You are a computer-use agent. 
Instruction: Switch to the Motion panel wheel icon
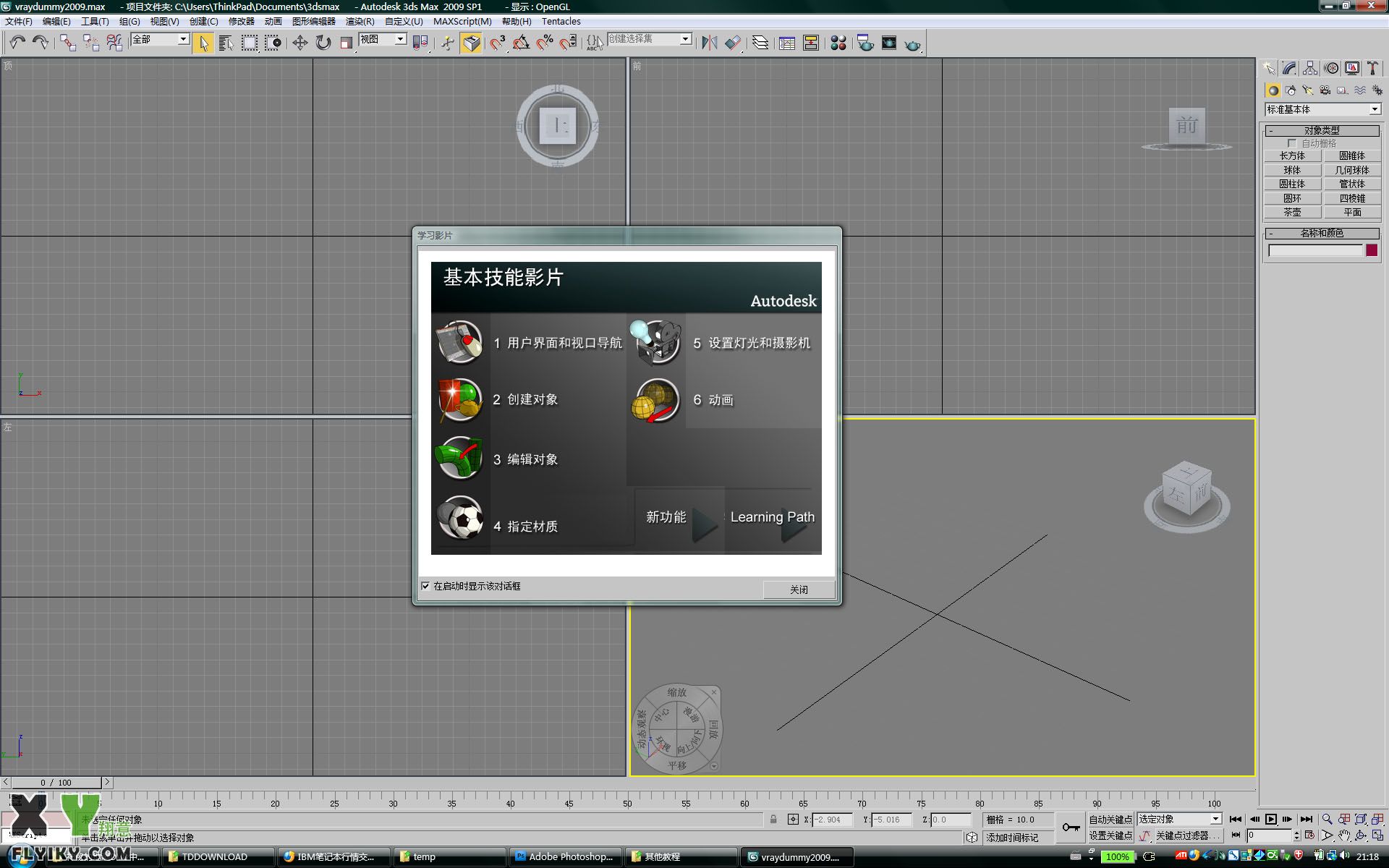tap(1331, 68)
